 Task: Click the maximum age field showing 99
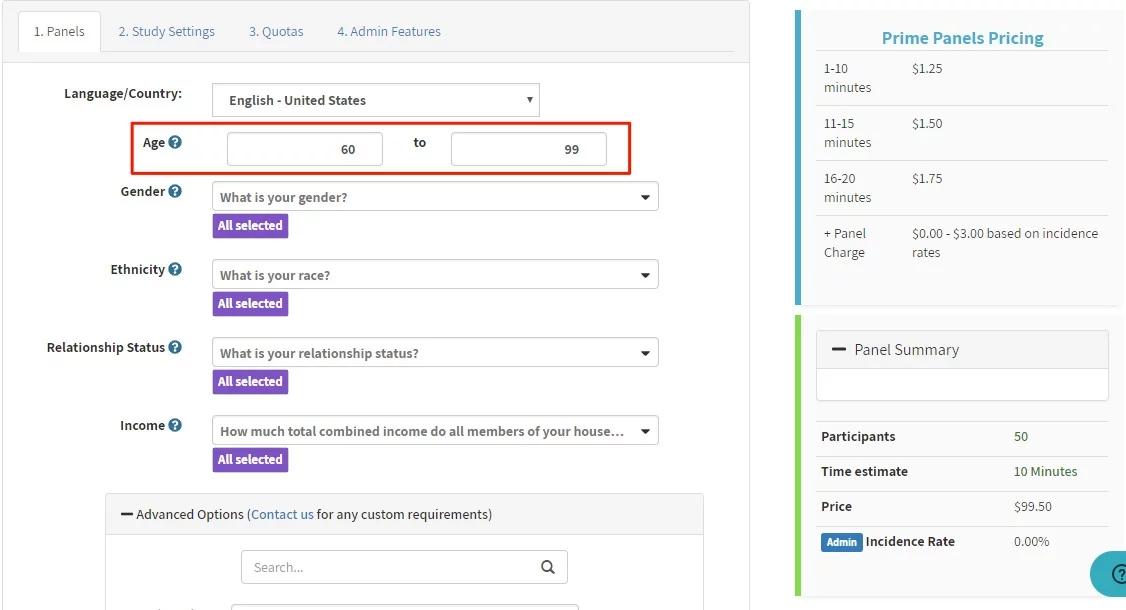click(x=529, y=149)
